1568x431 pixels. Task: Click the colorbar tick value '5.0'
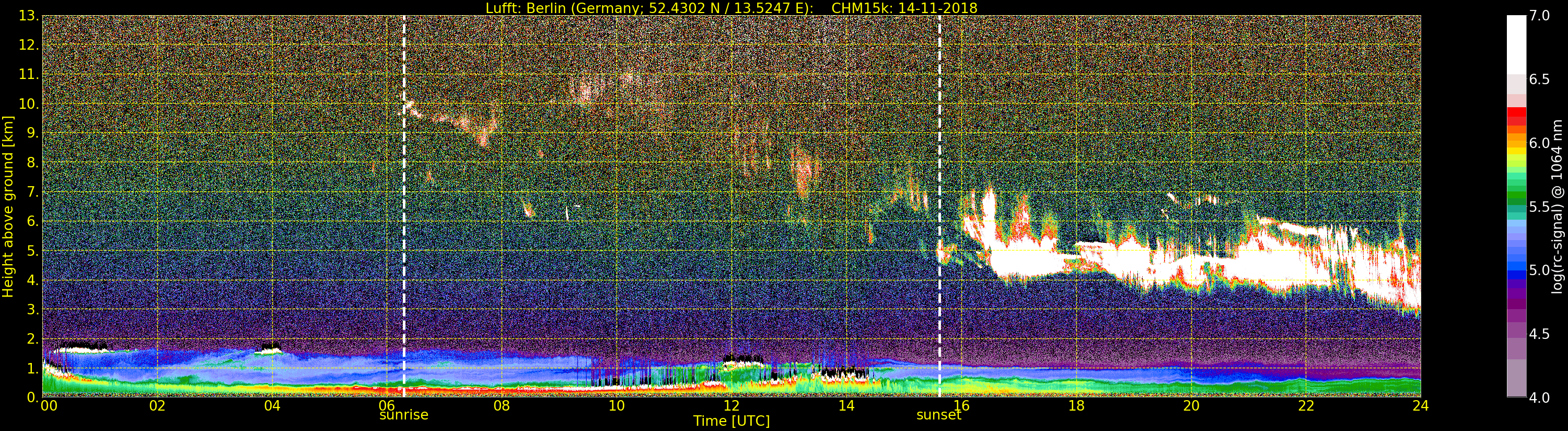tap(1539, 270)
